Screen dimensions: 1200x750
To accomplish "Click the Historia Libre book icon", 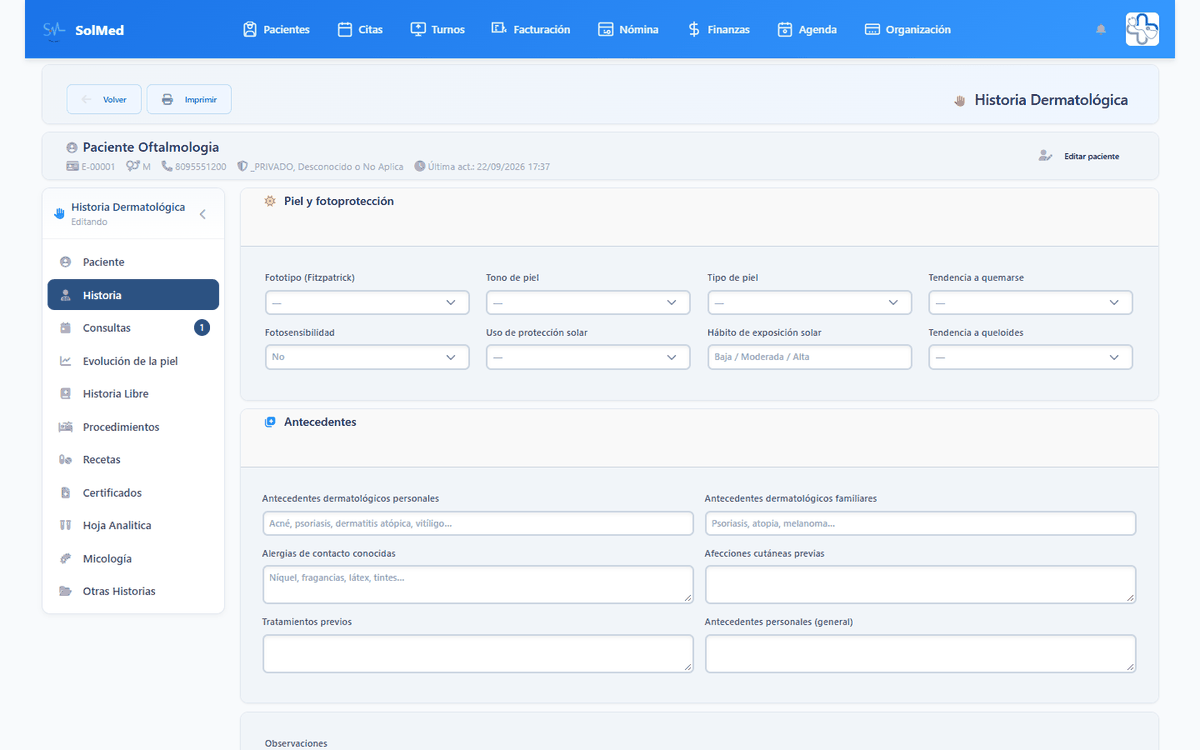I will pos(66,394).
